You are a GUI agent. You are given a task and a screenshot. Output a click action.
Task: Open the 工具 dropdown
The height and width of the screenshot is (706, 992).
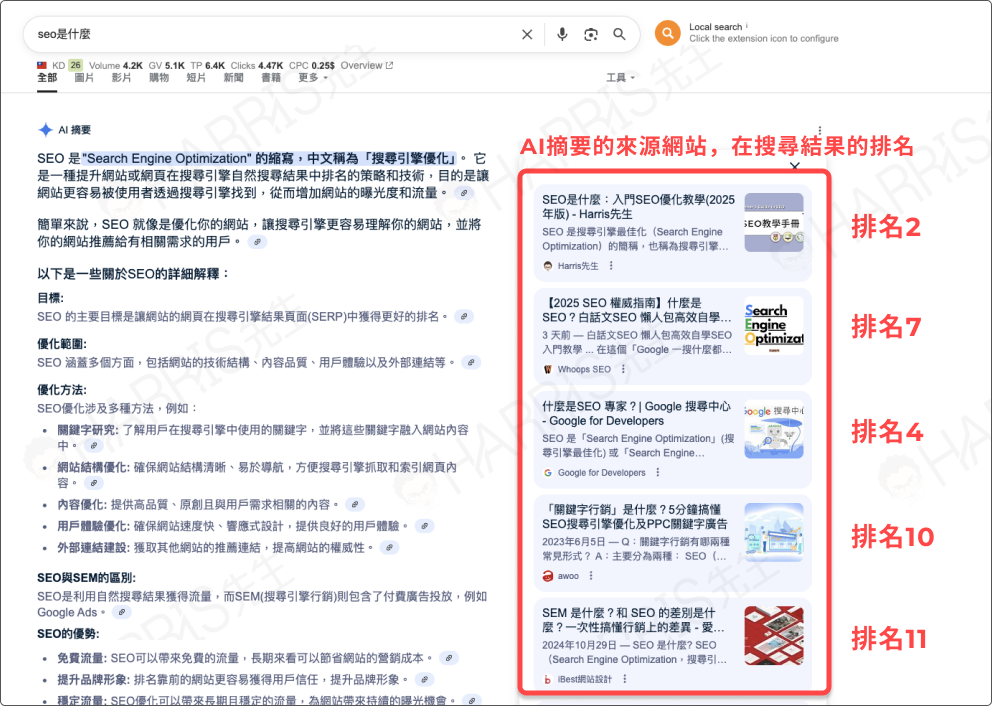tap(620, 78)
